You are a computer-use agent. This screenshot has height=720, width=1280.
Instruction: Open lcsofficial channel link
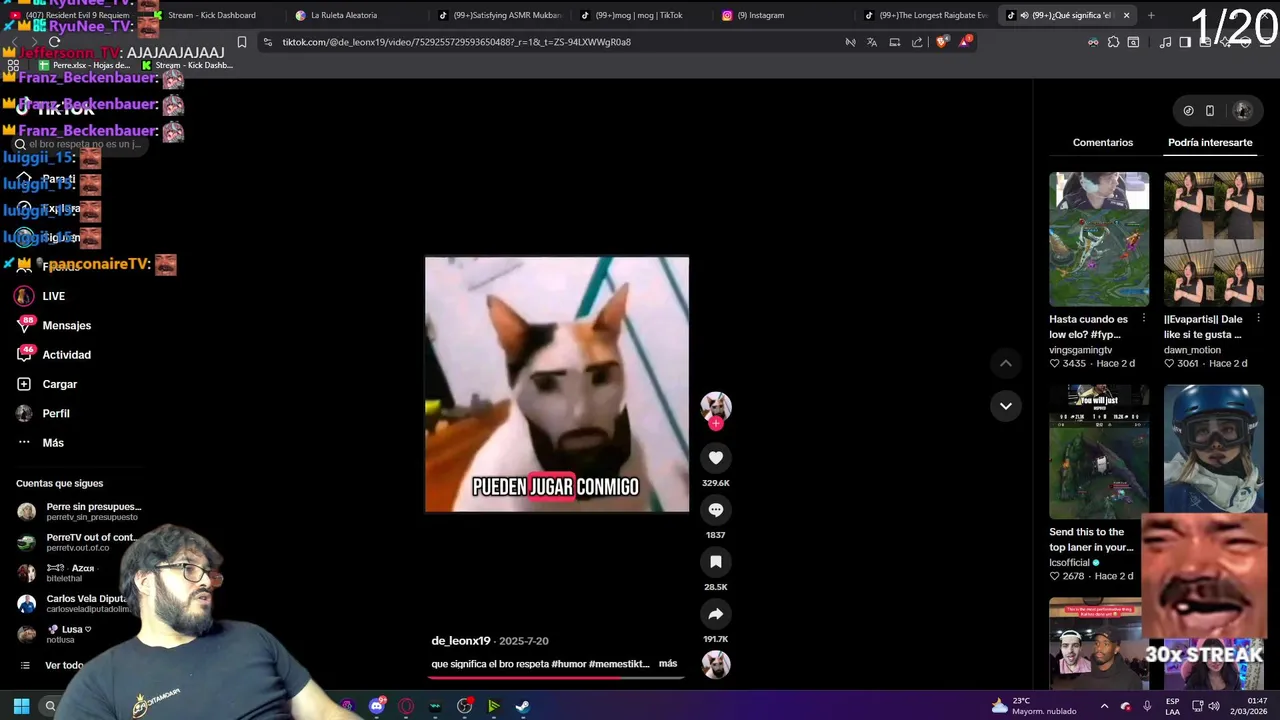point(1069,563)
